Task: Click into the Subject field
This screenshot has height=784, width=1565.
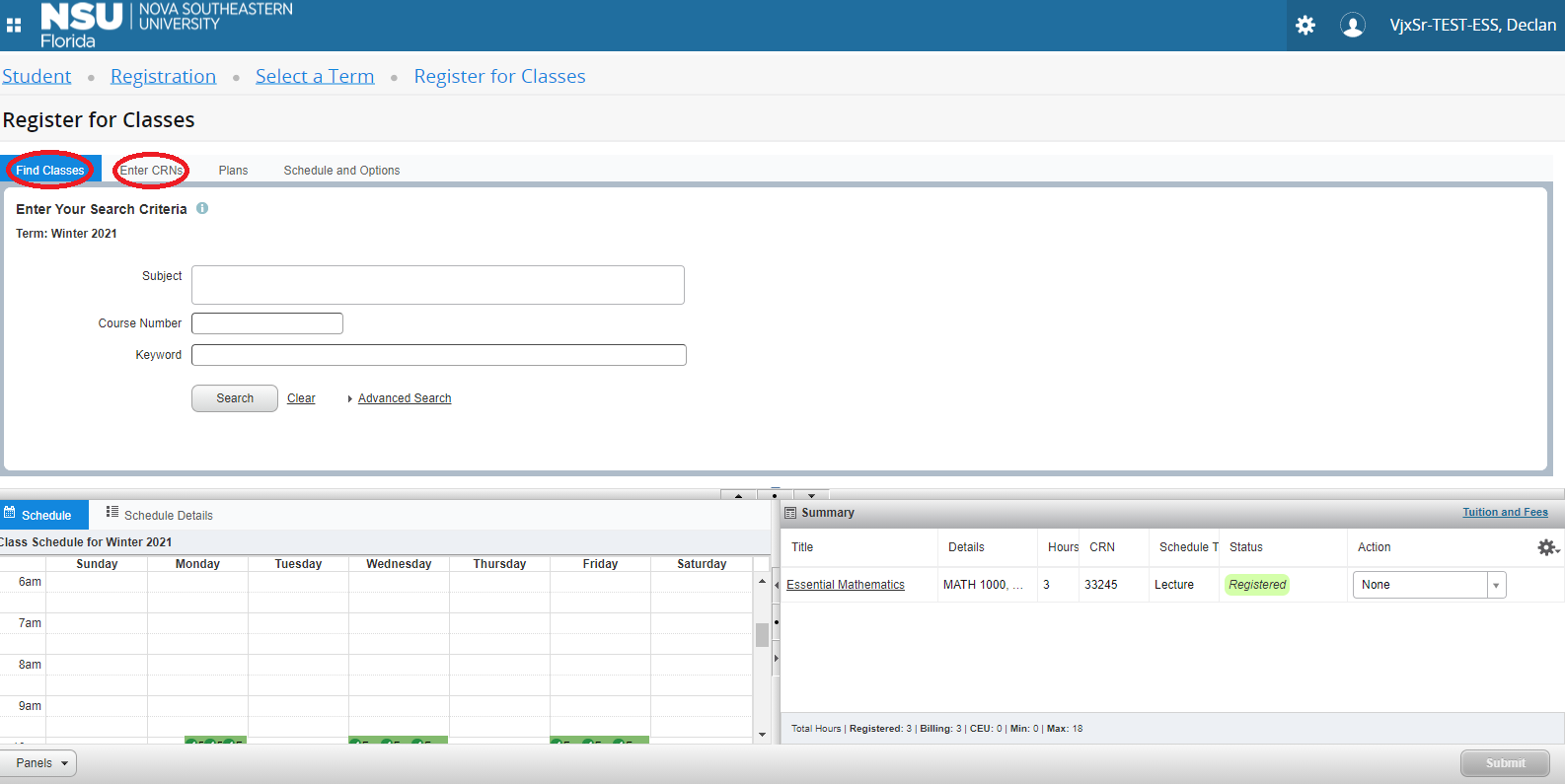Action: coord(438,285)
